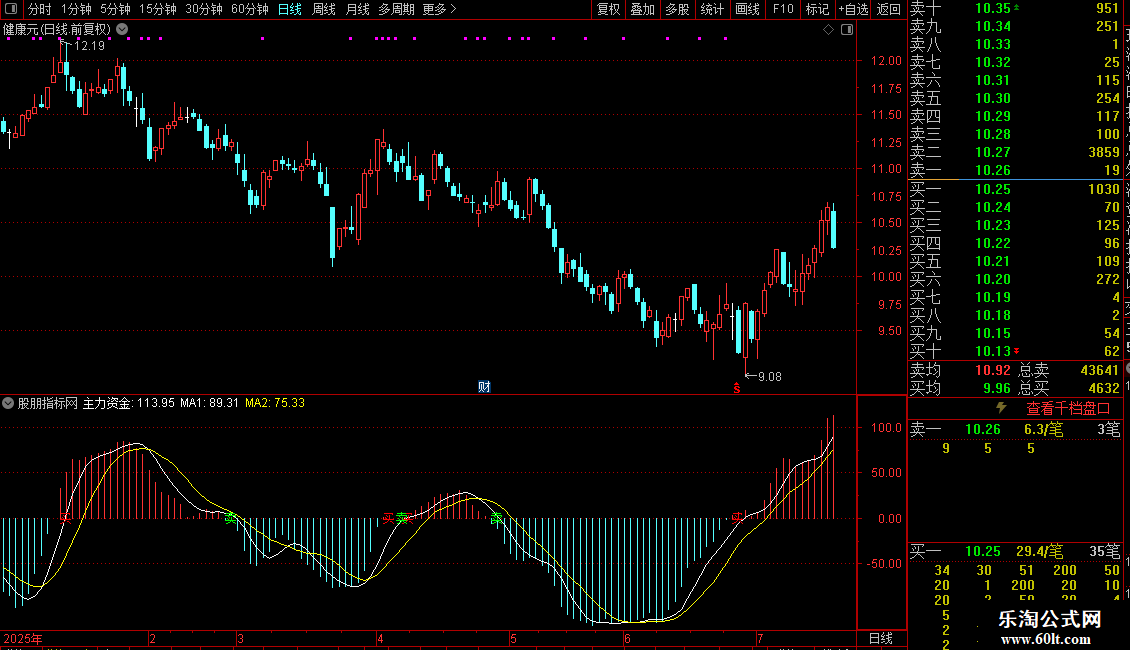Click the 买均 average price 9.96
This screenshot has width=1130, height=650.
tap(997, 388)
